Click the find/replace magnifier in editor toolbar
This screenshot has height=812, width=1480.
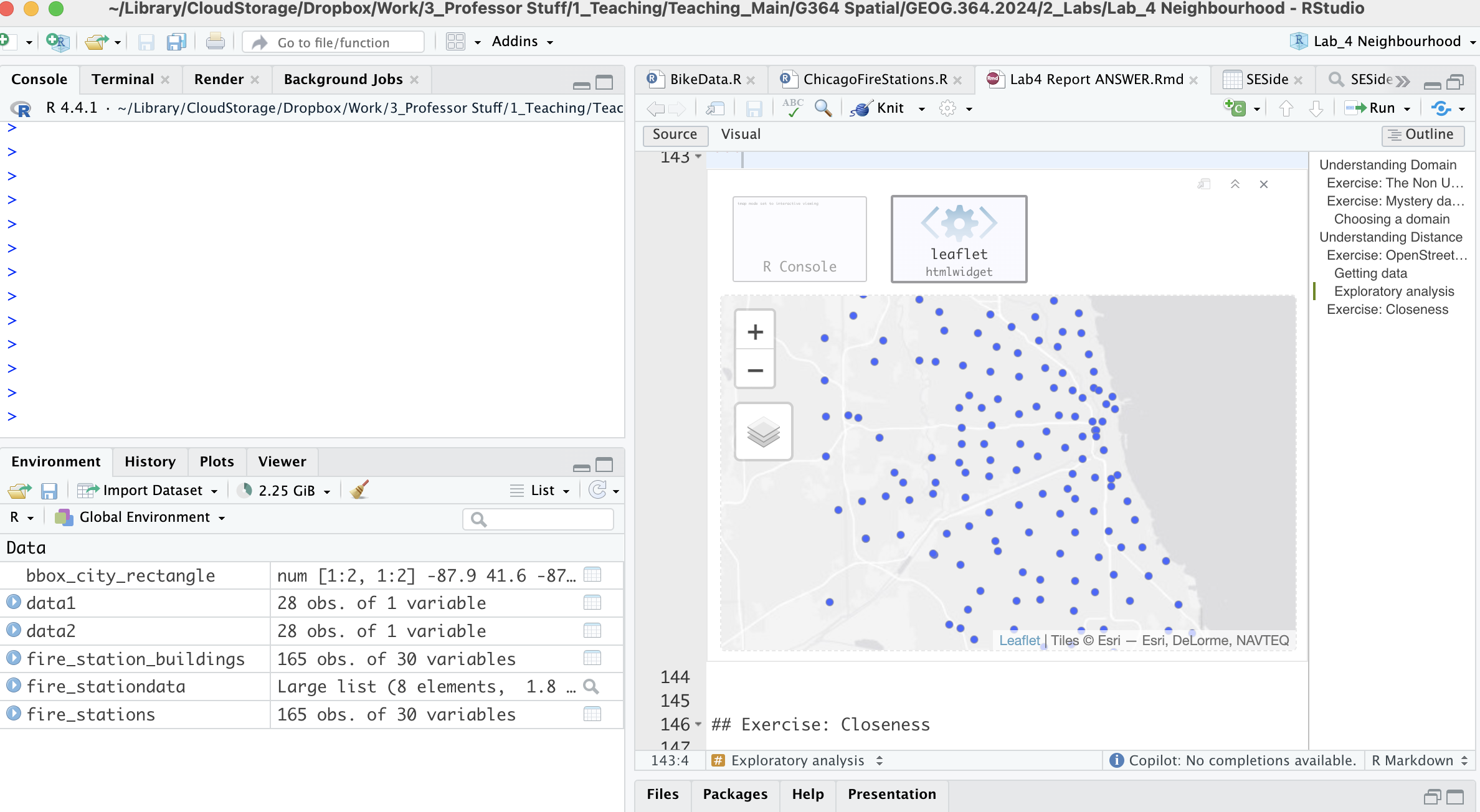coord(823,108)
